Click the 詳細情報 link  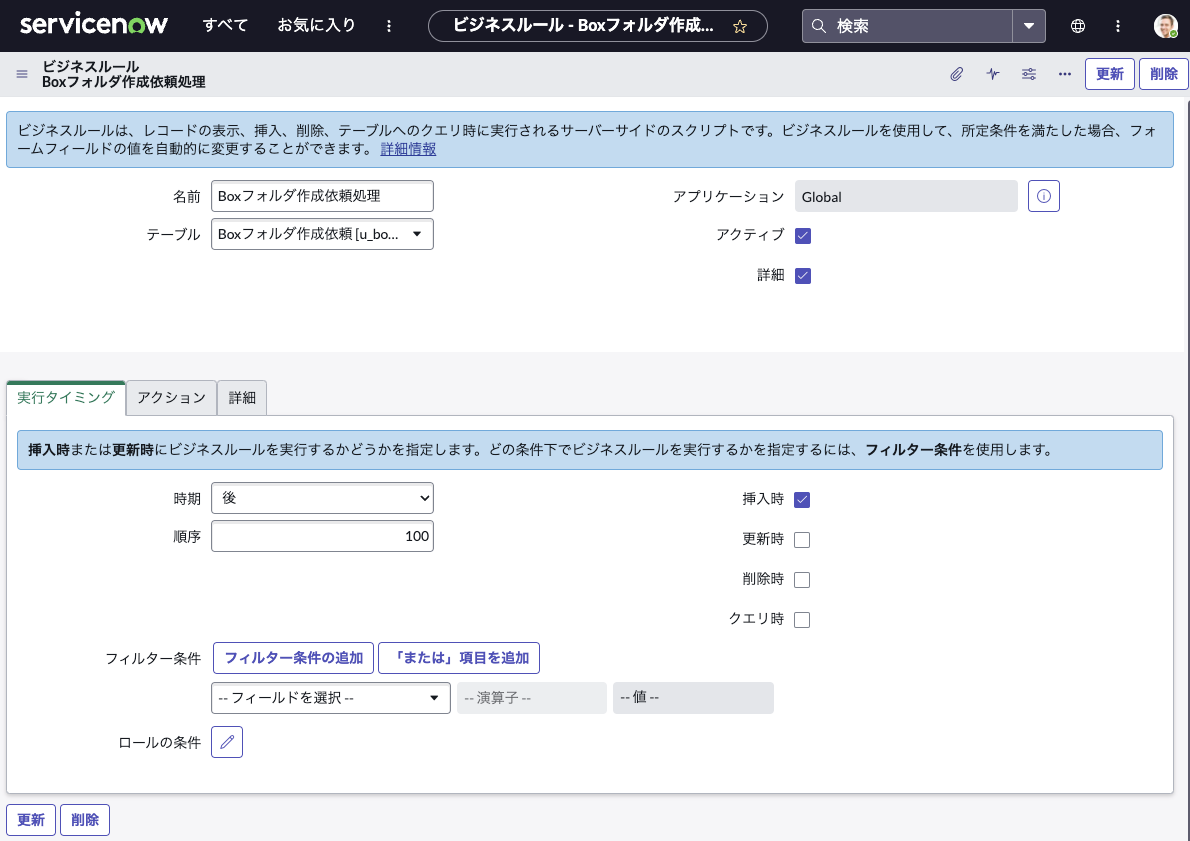[x=407, y=148]
